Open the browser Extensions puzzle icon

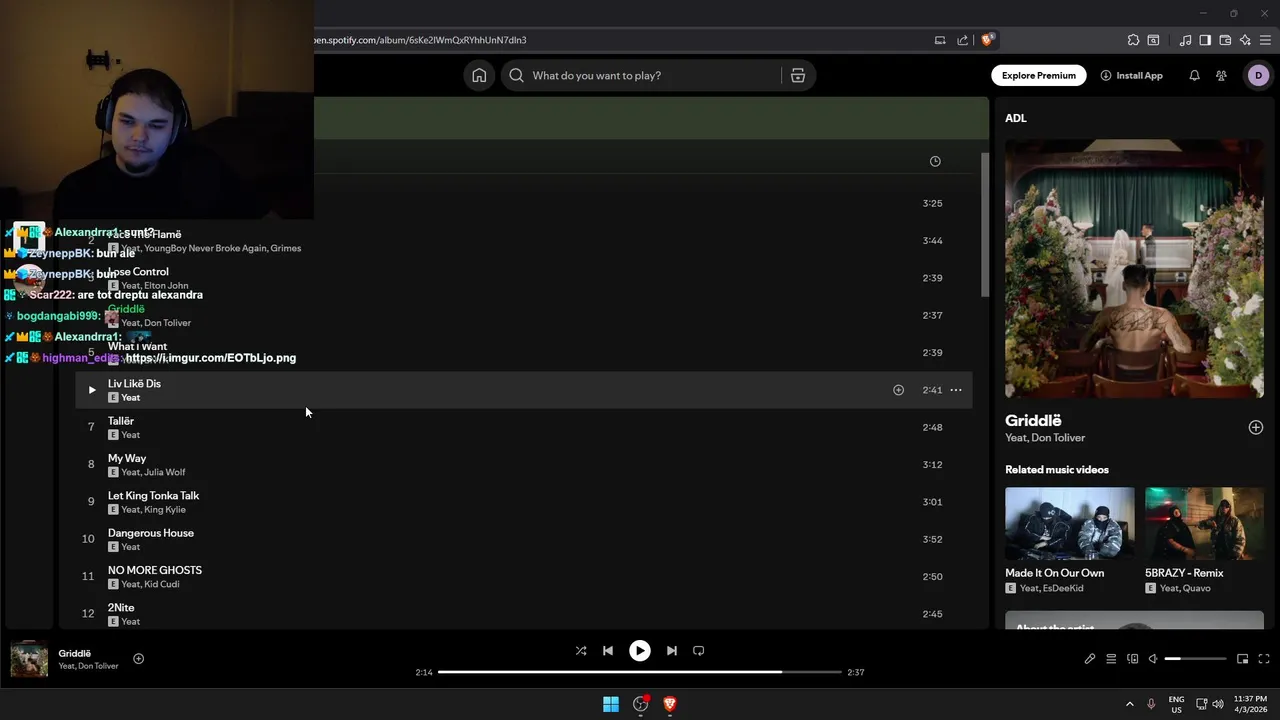click(x=1133, y=40)
